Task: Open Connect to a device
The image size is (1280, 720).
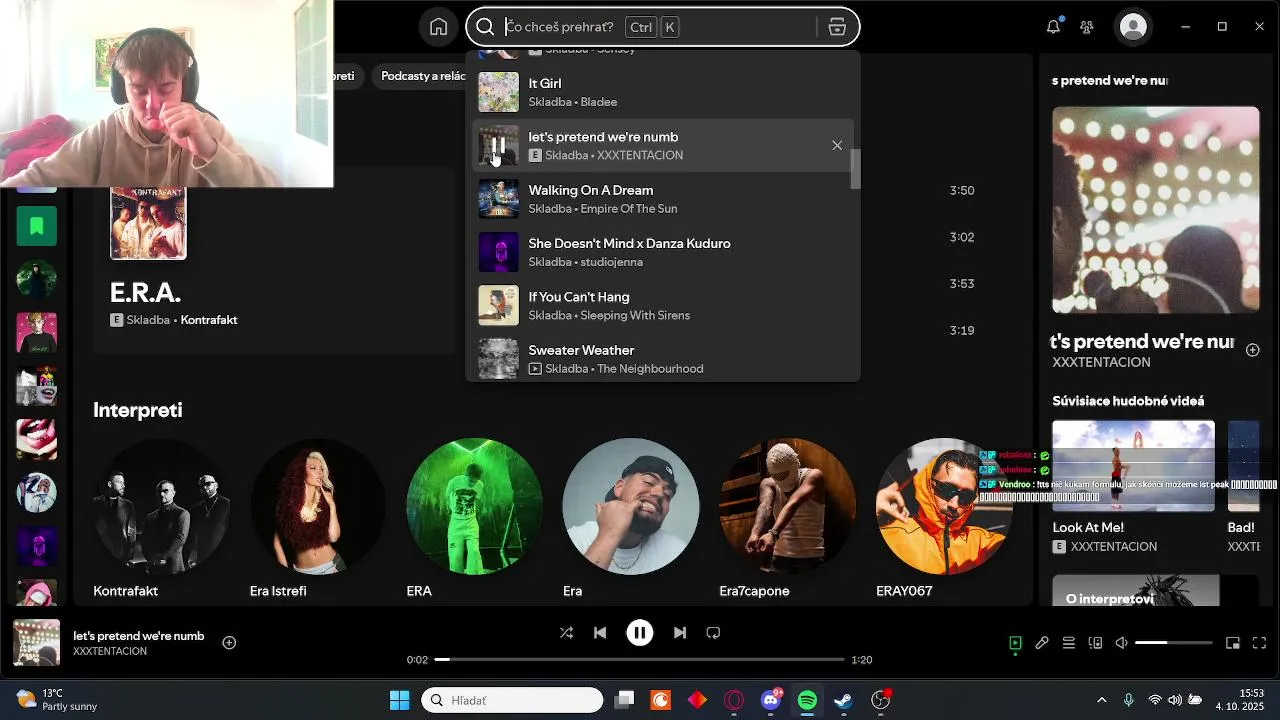Action: [x=1095, y=643]
